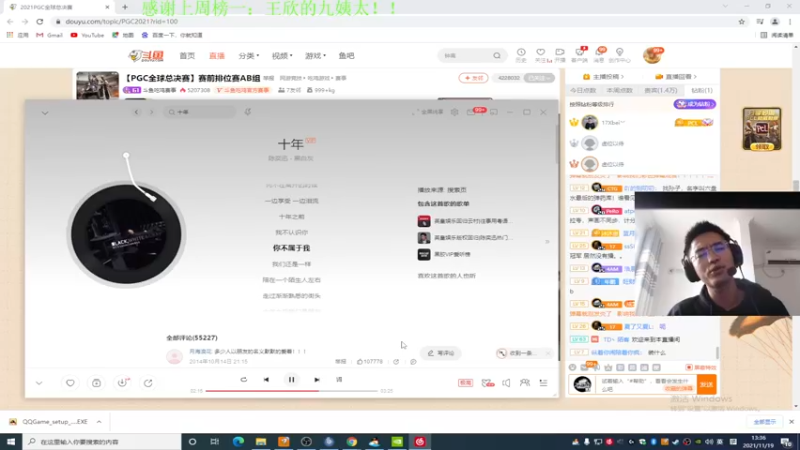800x450 pixels.
Task: Share the current song
Action: point(148,383)
